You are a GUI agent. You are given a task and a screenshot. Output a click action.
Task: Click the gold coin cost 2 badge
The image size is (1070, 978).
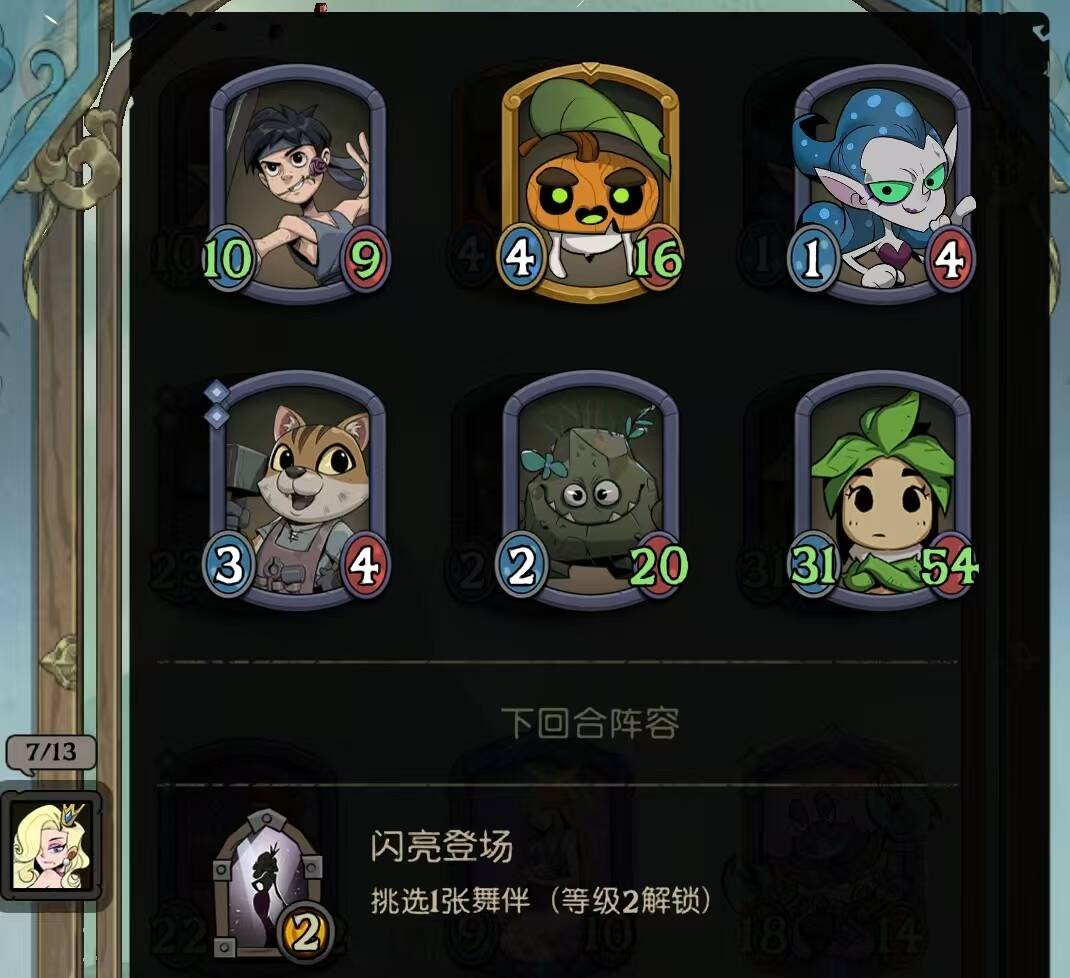(306, 932)
